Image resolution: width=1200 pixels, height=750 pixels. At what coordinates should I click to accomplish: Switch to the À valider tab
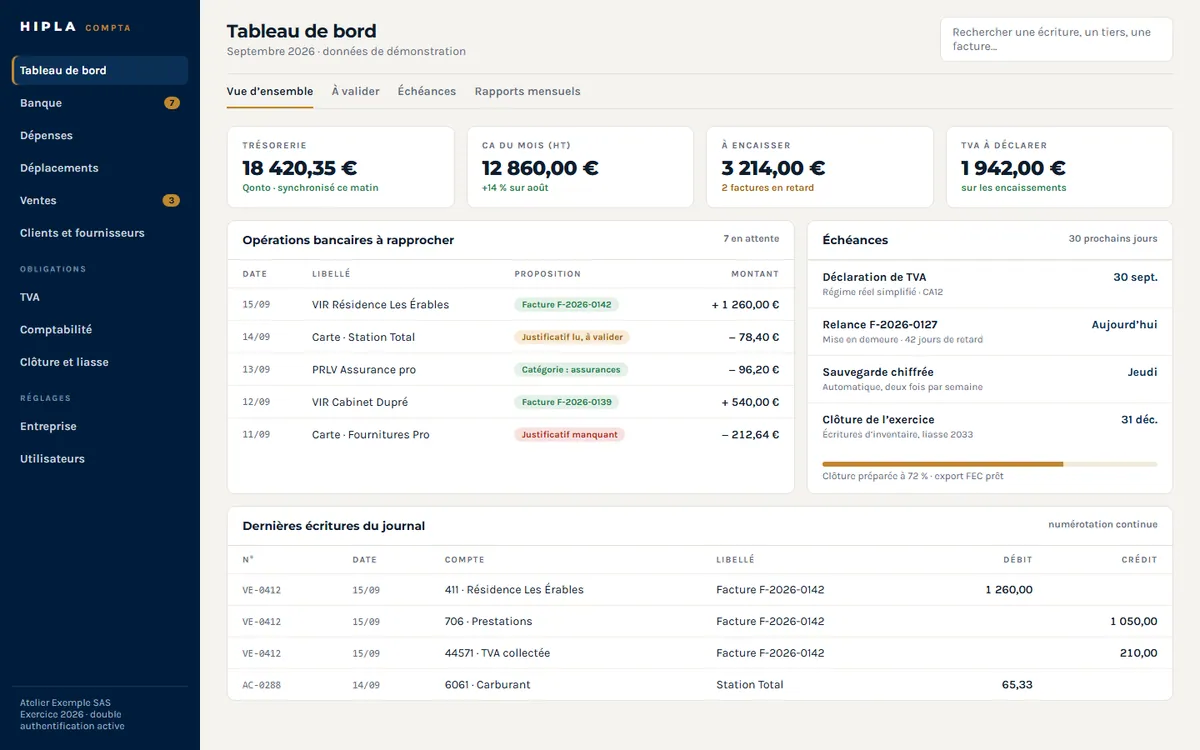tap(355, 91)
